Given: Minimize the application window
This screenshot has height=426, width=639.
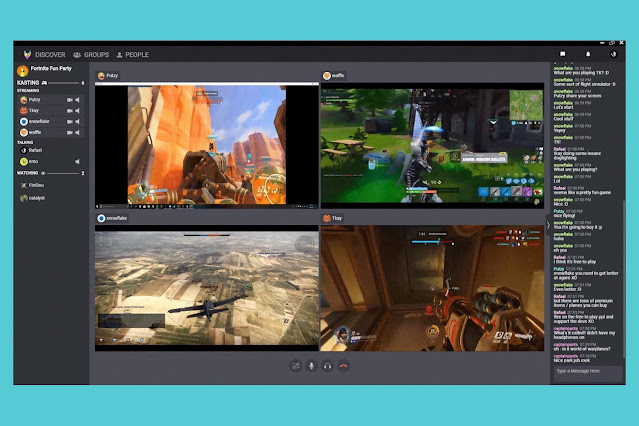Looking at the screenshot, I should (x=602, y=43).
